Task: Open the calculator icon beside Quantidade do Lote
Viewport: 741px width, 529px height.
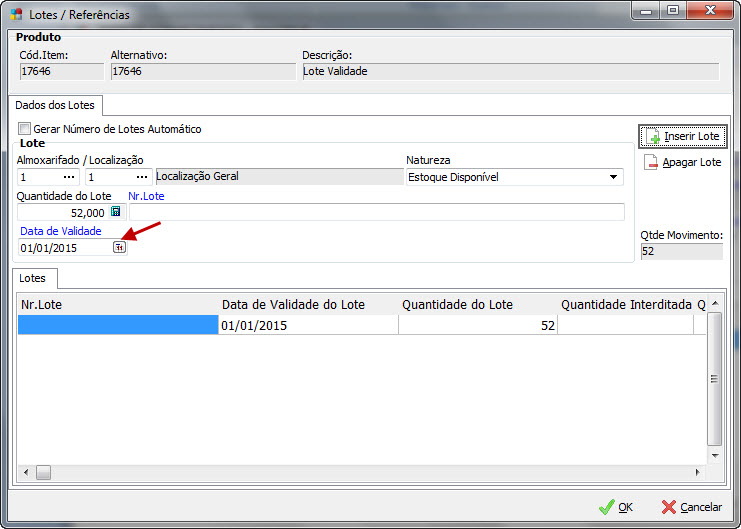Action: (116, 212)
